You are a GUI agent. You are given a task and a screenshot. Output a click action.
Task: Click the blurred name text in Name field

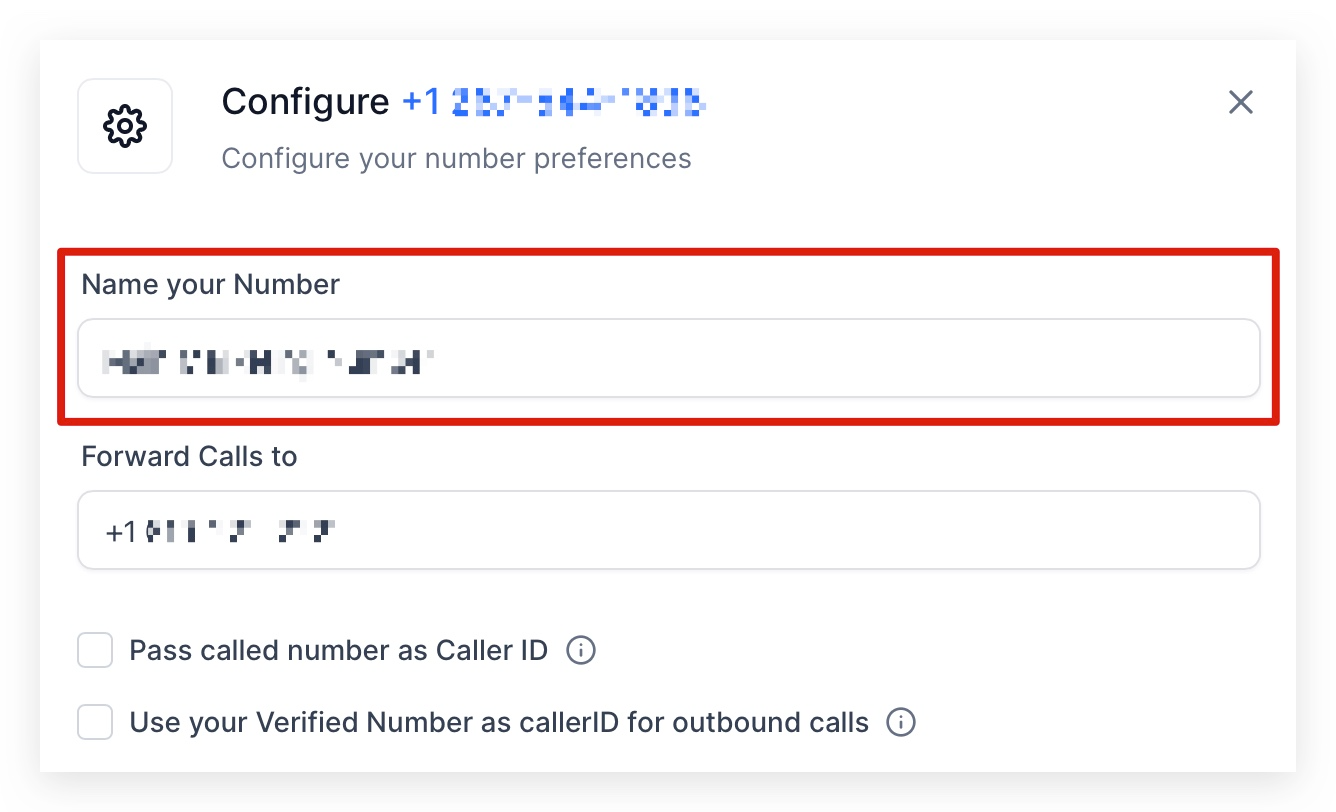point(268,358)
